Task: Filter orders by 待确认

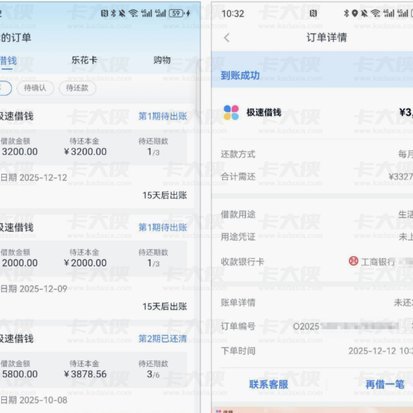Action: click(35, 88)
